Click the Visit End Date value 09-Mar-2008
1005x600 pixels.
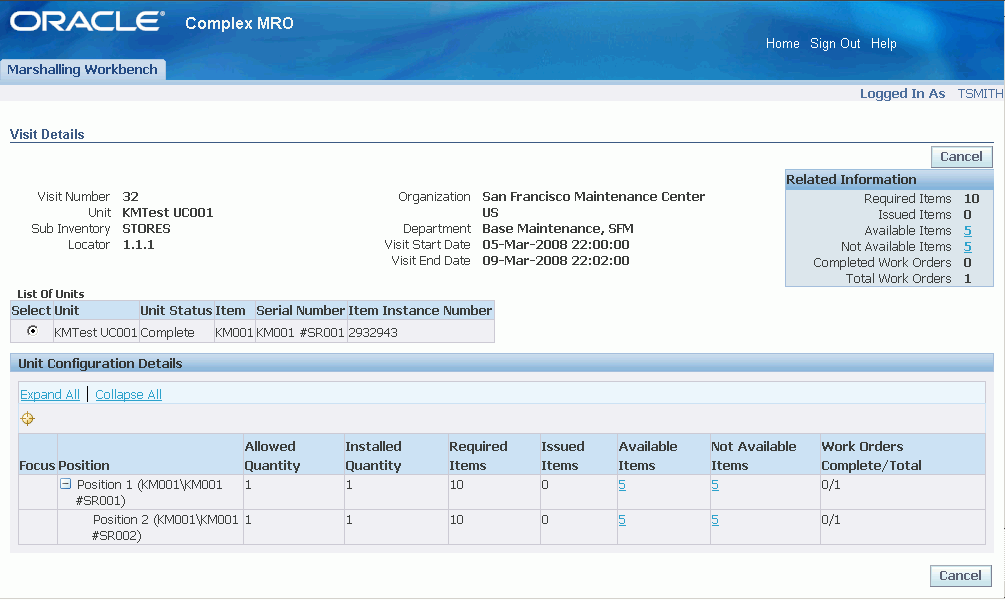pos(556,260)
